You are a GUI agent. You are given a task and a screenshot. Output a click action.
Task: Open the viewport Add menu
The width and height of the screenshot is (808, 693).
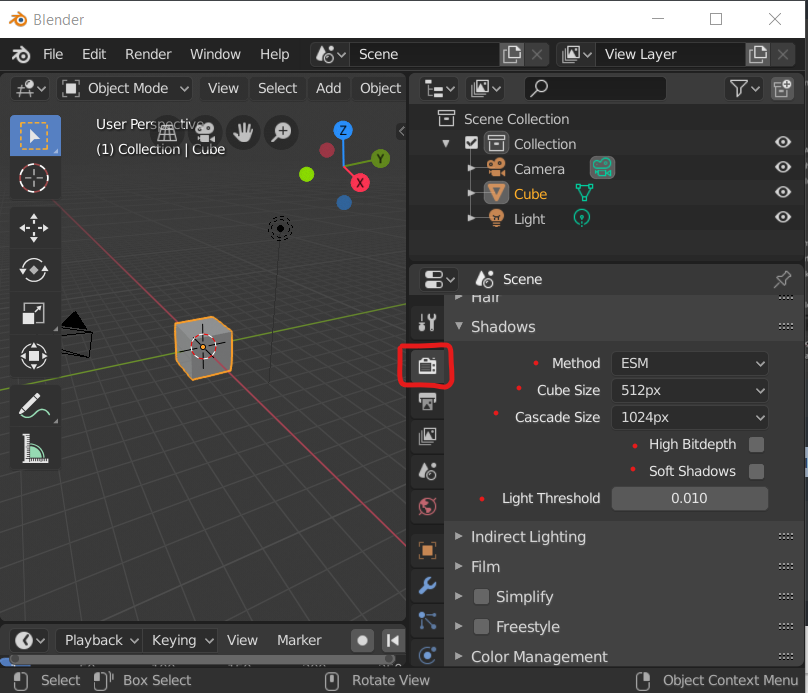coord(328,88)
